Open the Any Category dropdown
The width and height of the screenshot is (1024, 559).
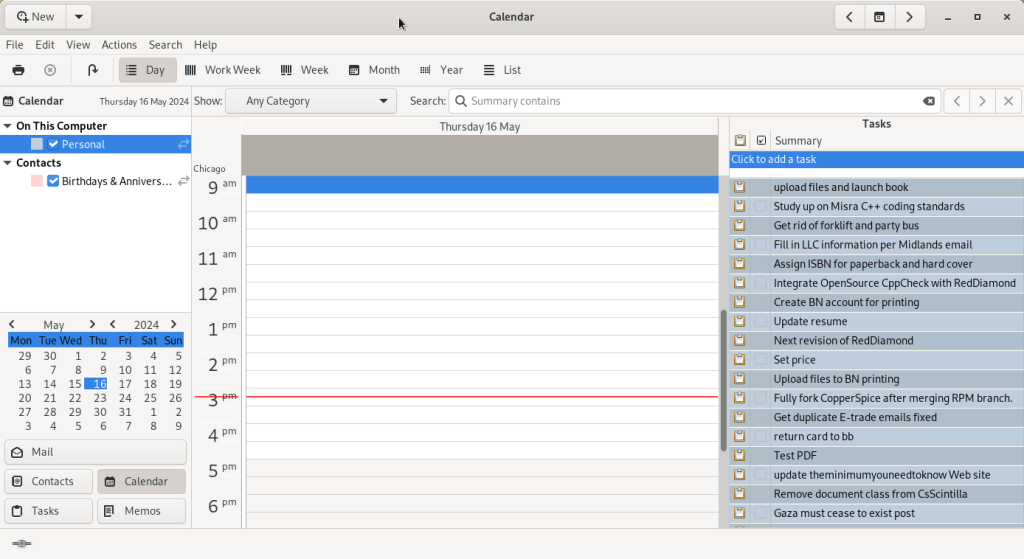311,101
